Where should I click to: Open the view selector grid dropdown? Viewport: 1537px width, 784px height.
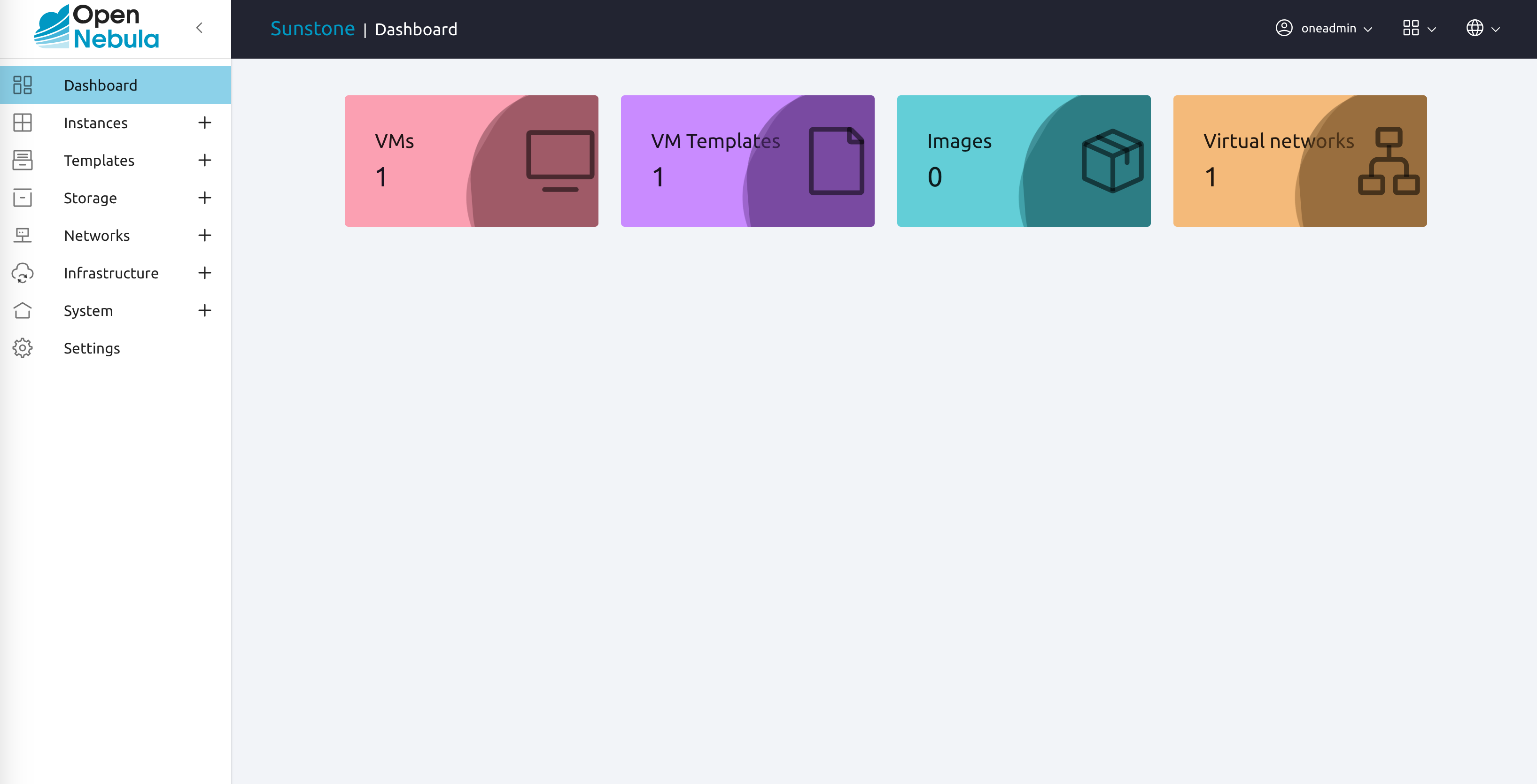coord(1419,28)
